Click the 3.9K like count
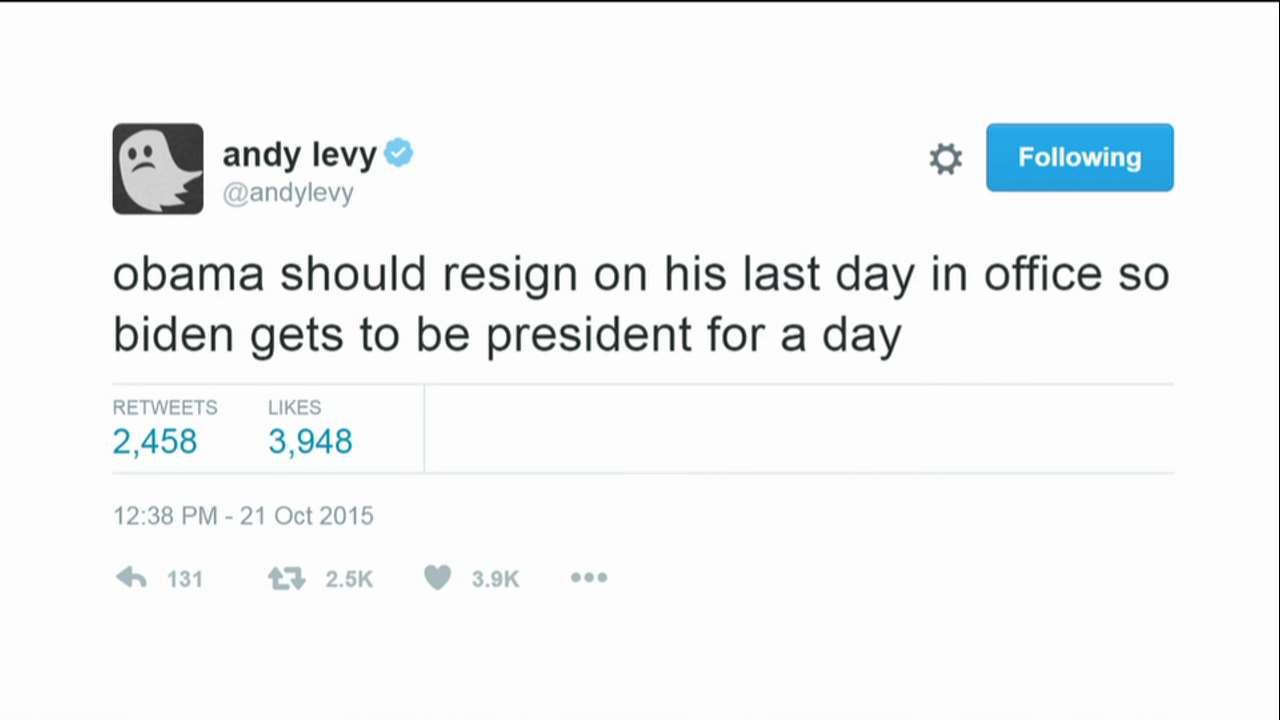The height and width of the screenshot is (720, 1280). pyautogui.click(x=495, y=579)
